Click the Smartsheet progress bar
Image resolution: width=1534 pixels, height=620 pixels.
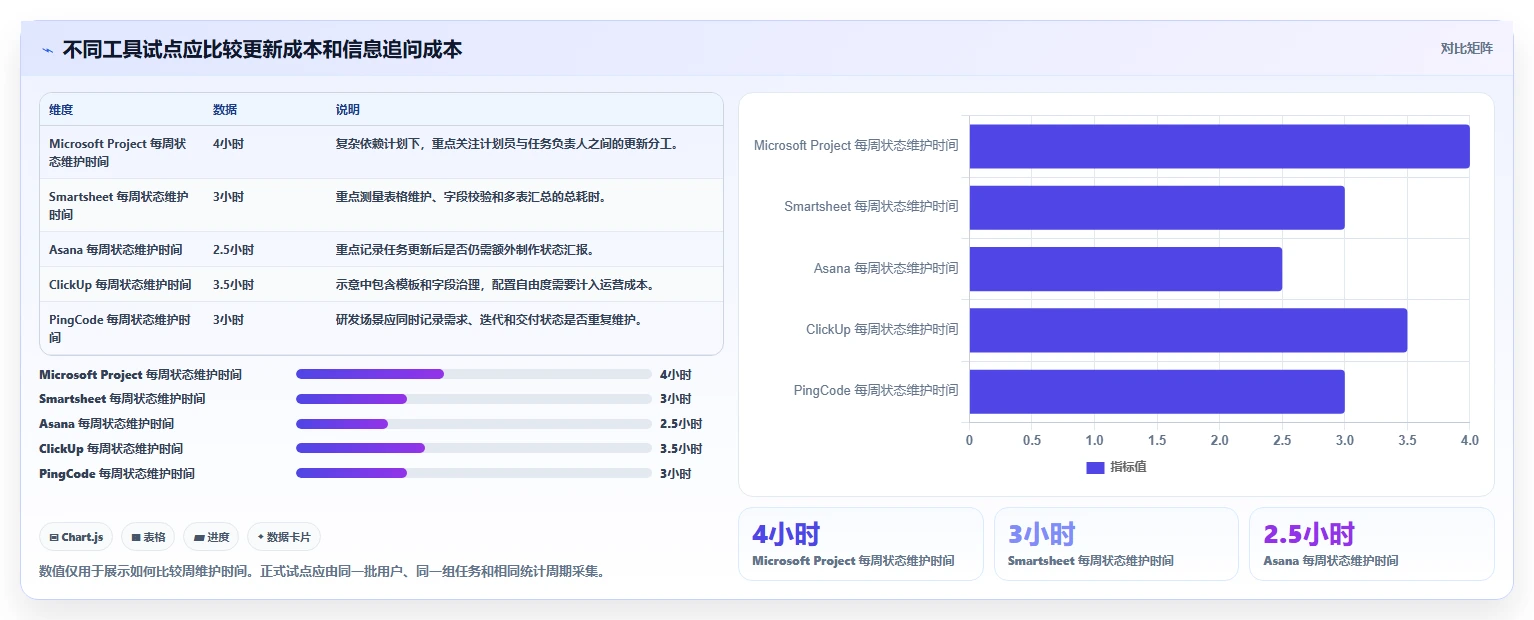[474, 399]
